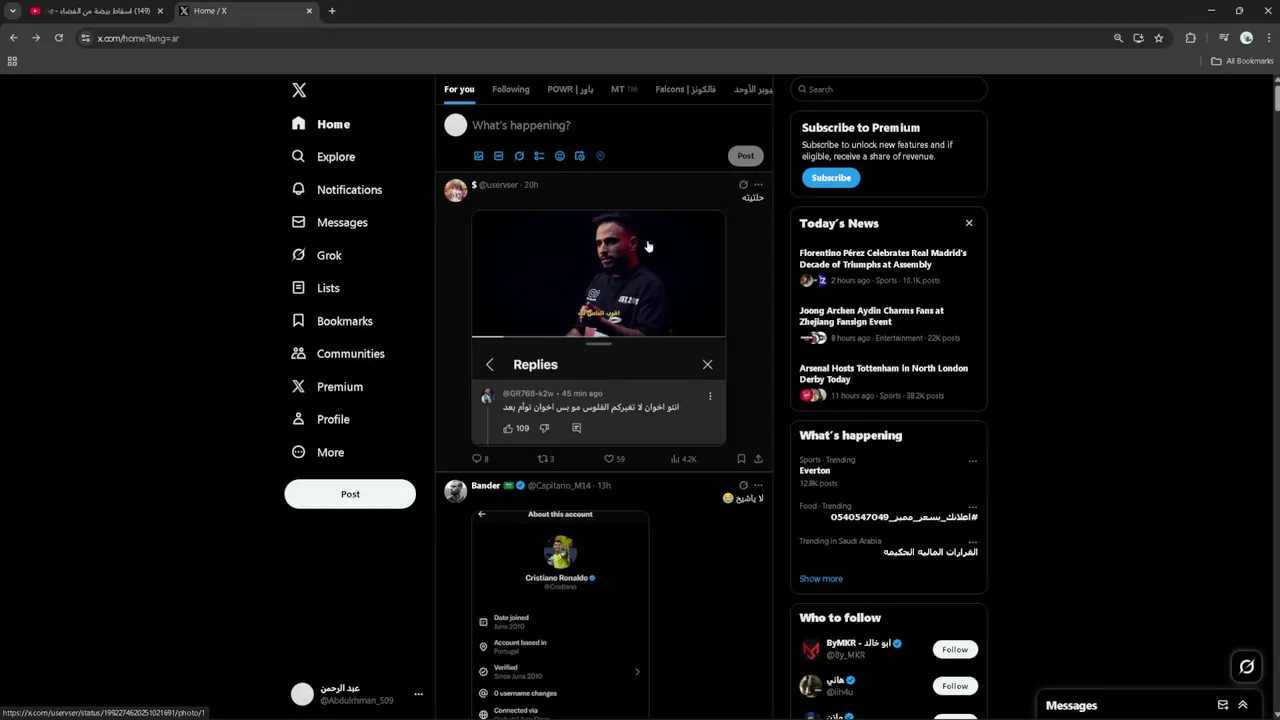
Task: Expand the Messages drawer
Action: [1243, 705]
